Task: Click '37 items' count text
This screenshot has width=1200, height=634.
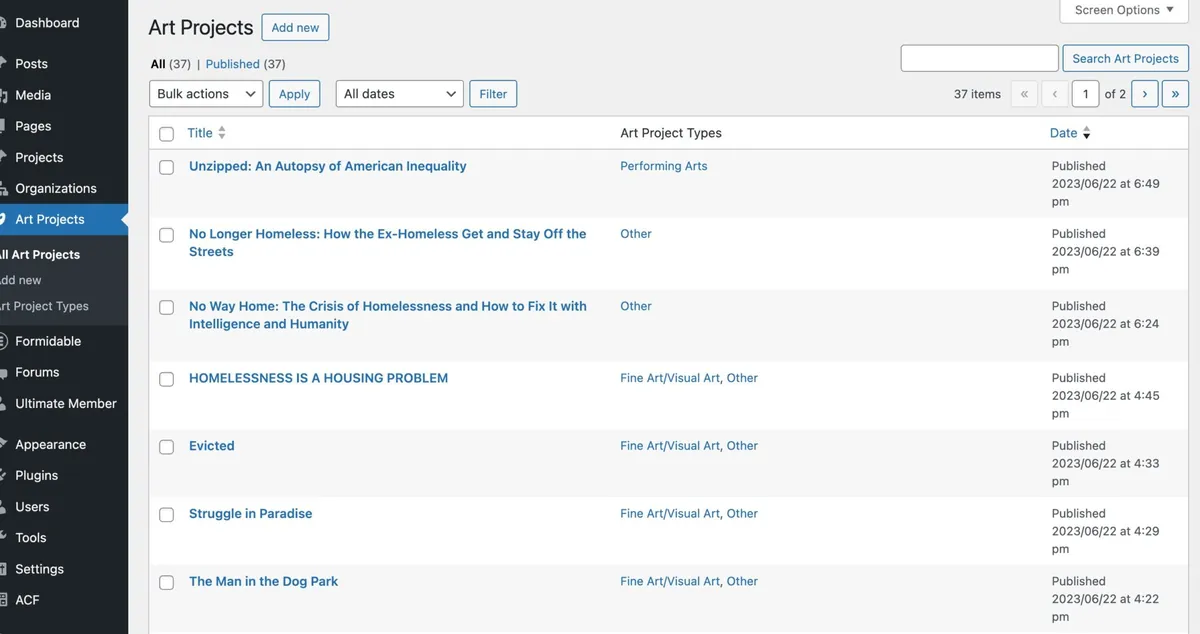Action: click(977, 94)
